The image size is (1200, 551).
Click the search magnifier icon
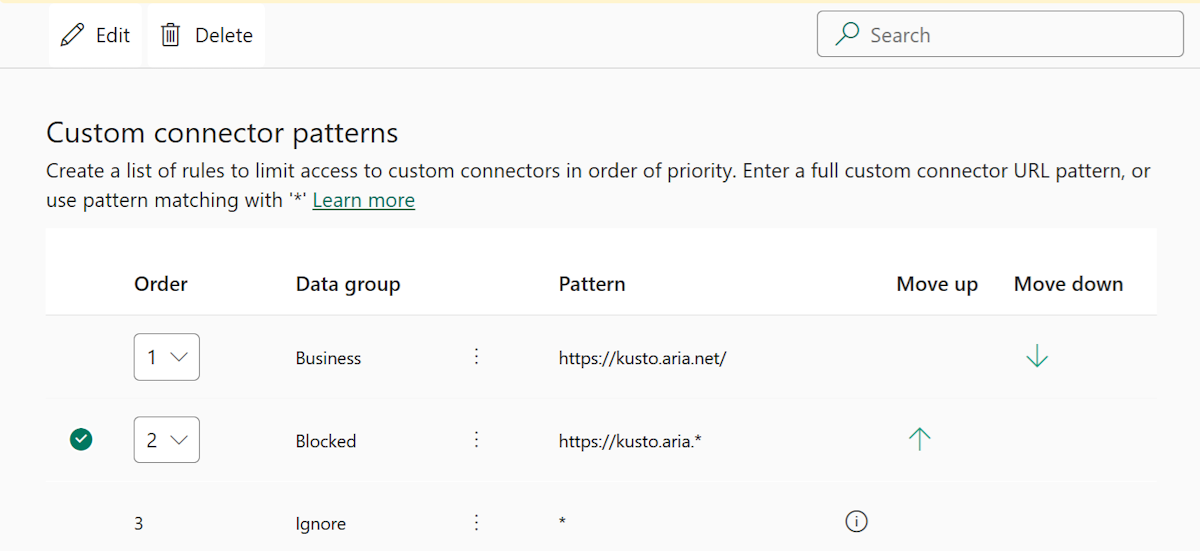847,35
